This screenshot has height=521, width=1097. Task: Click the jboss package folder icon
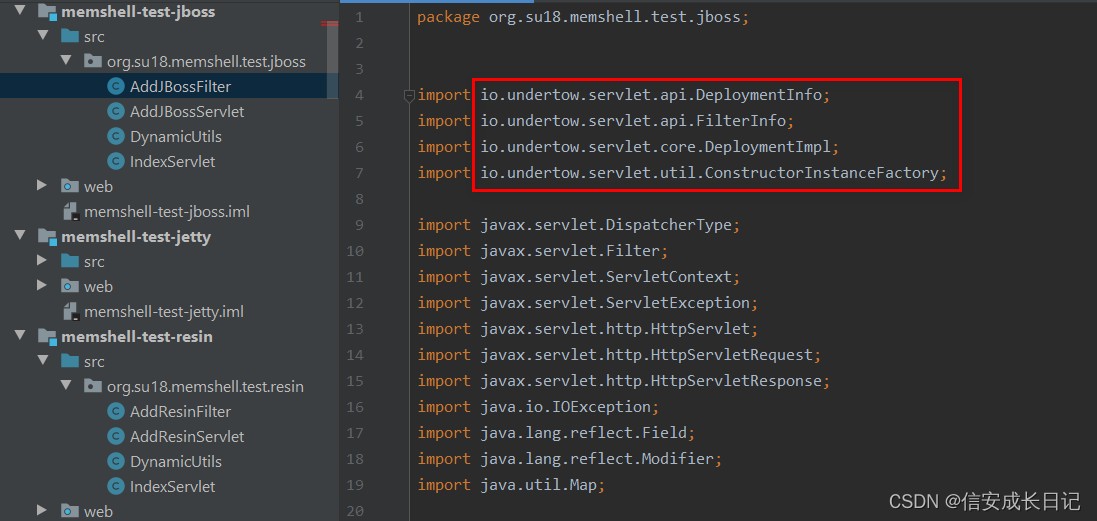[92, 61]
